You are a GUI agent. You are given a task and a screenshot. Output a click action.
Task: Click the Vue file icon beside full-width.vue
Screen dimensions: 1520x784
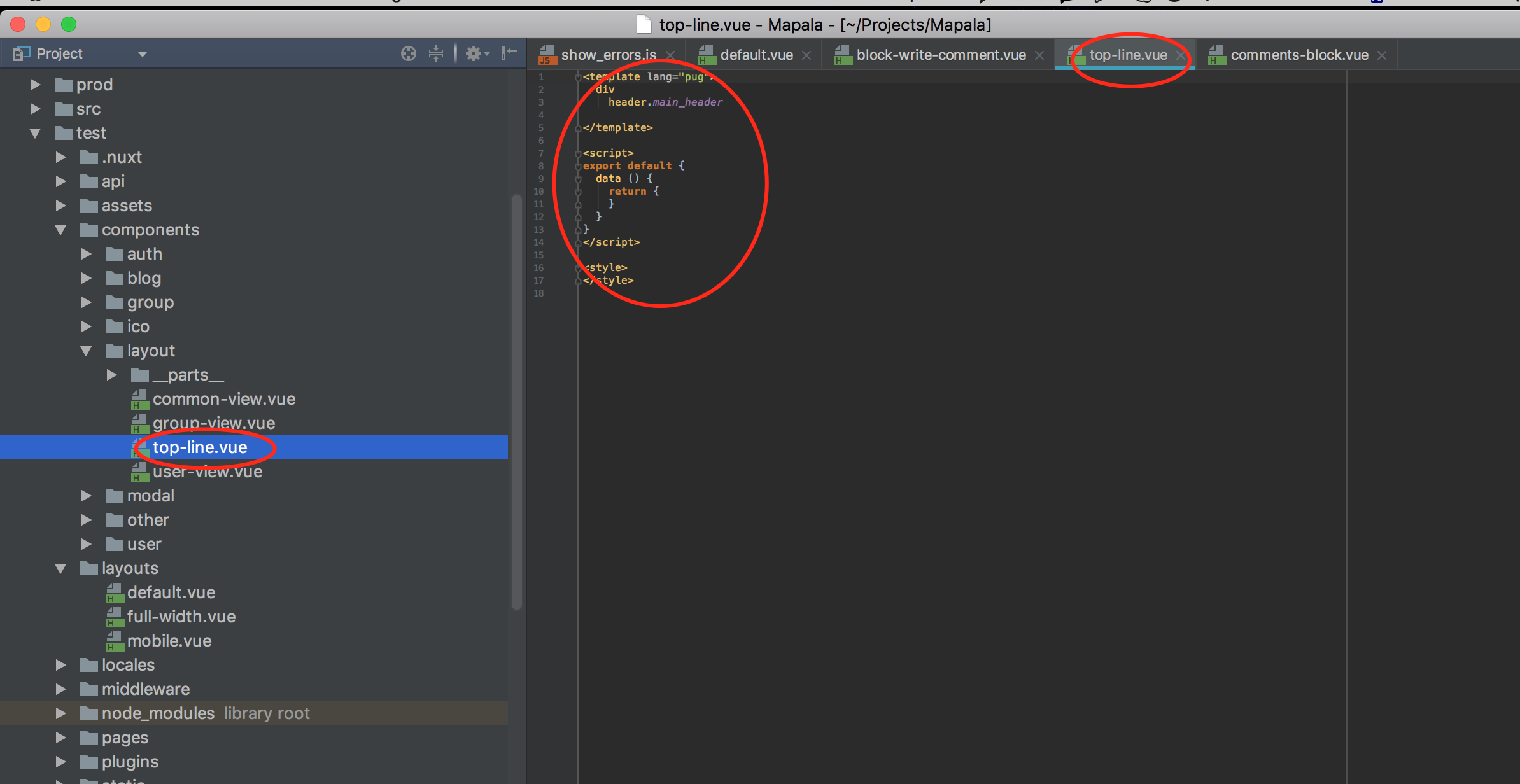(x=115, y=617)
